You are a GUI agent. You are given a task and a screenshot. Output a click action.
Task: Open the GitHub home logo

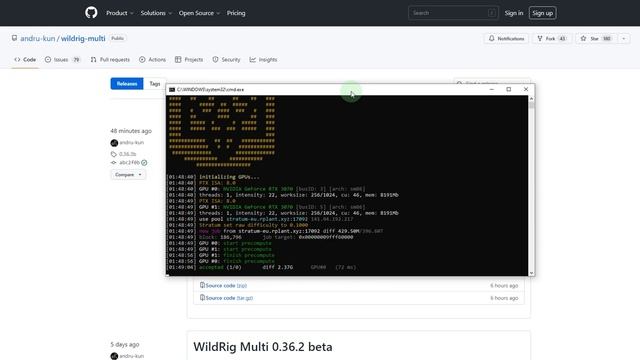91,13
